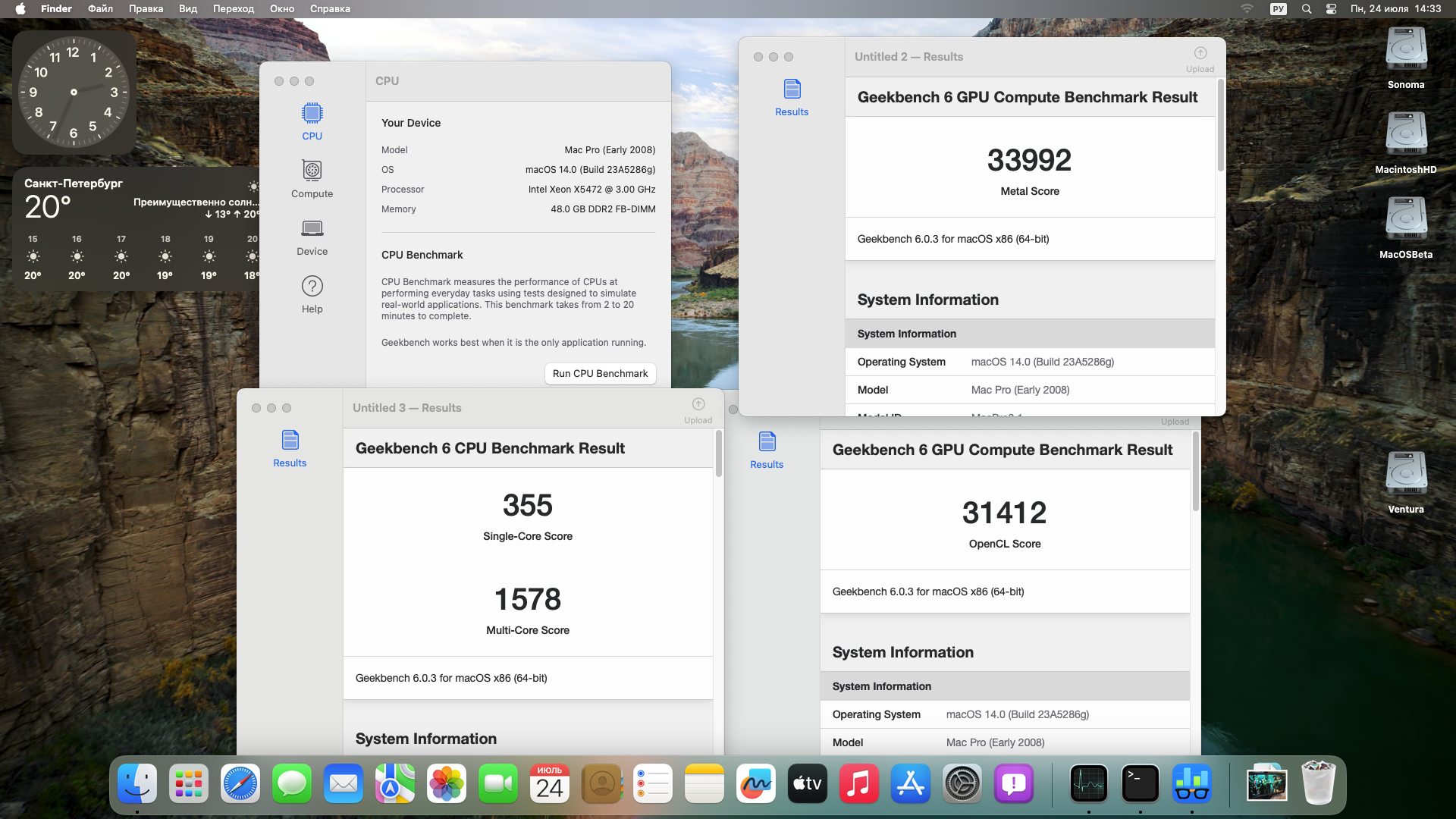Click Run CPU Benchmark button

pyautogui.click(x=600, y=373)
